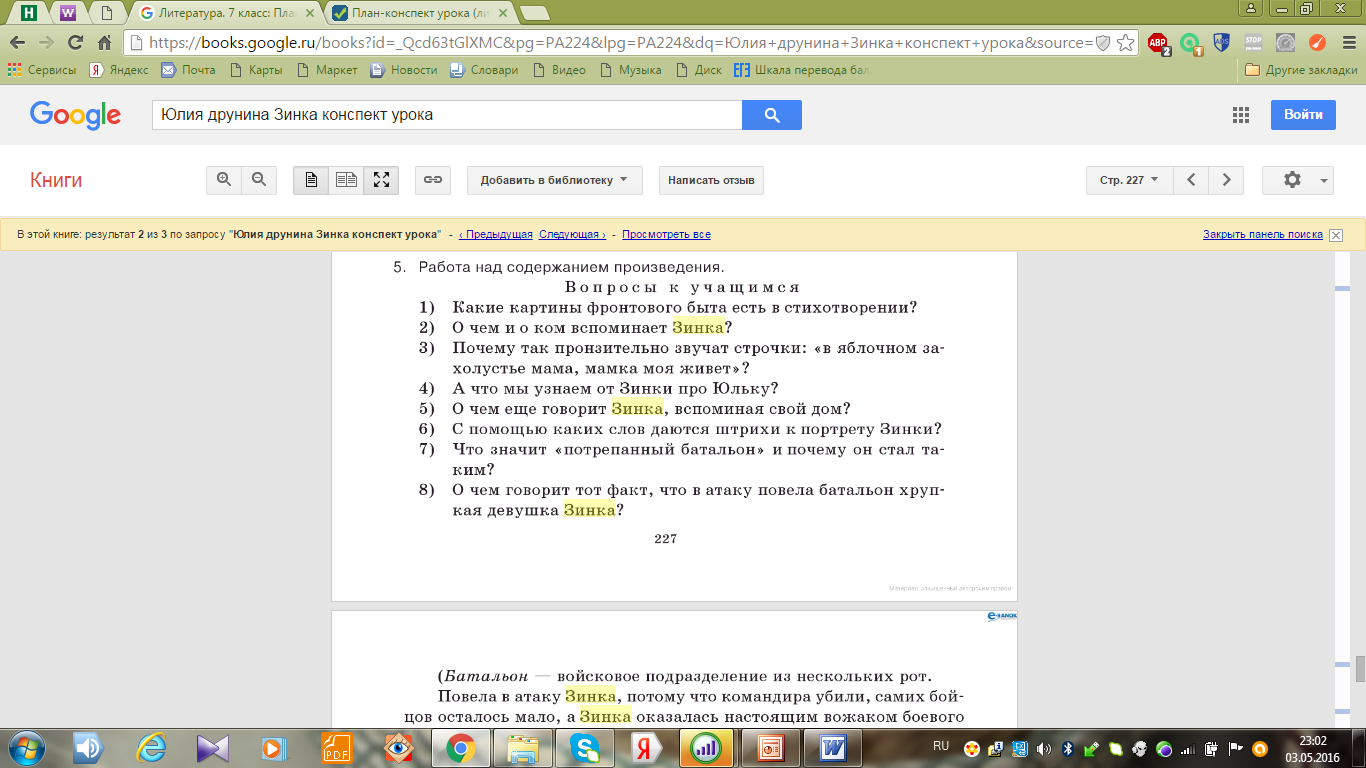
Task: Click the Войти sign-in button
Action: [1303, 115]
